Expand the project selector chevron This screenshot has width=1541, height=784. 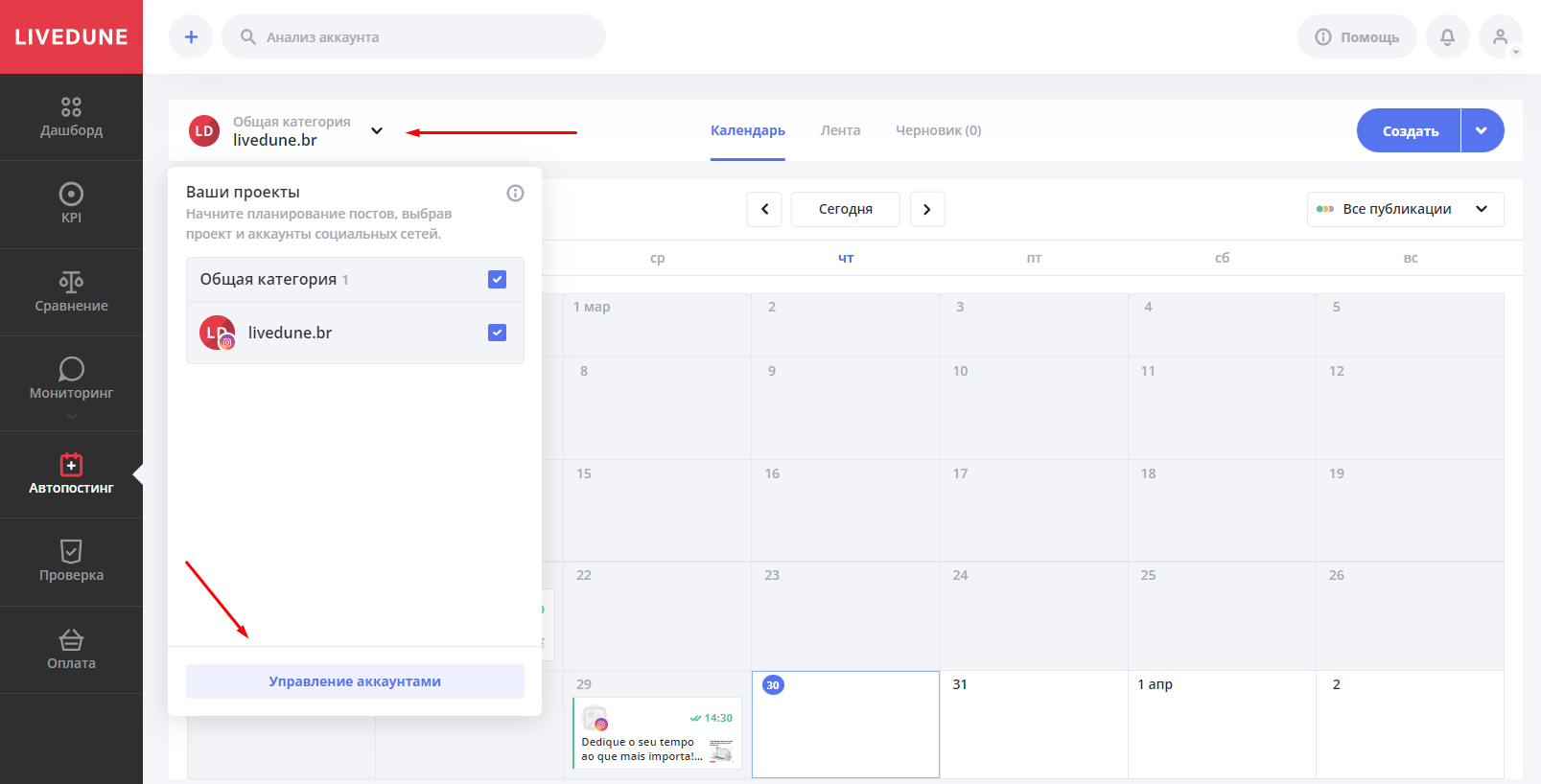click(x=377, y=130)
